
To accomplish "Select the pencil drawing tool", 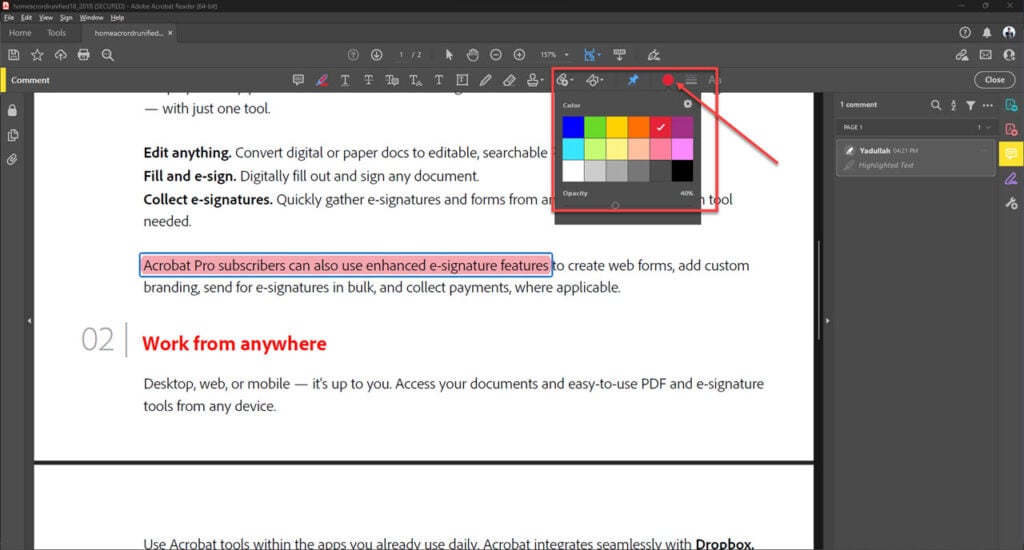I will 485,80.
